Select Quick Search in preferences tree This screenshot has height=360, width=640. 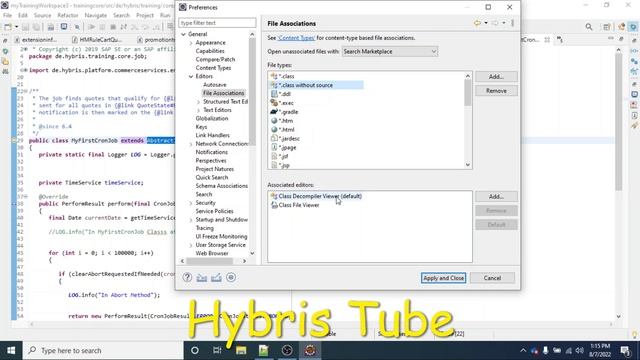click(x=212, y=178)
